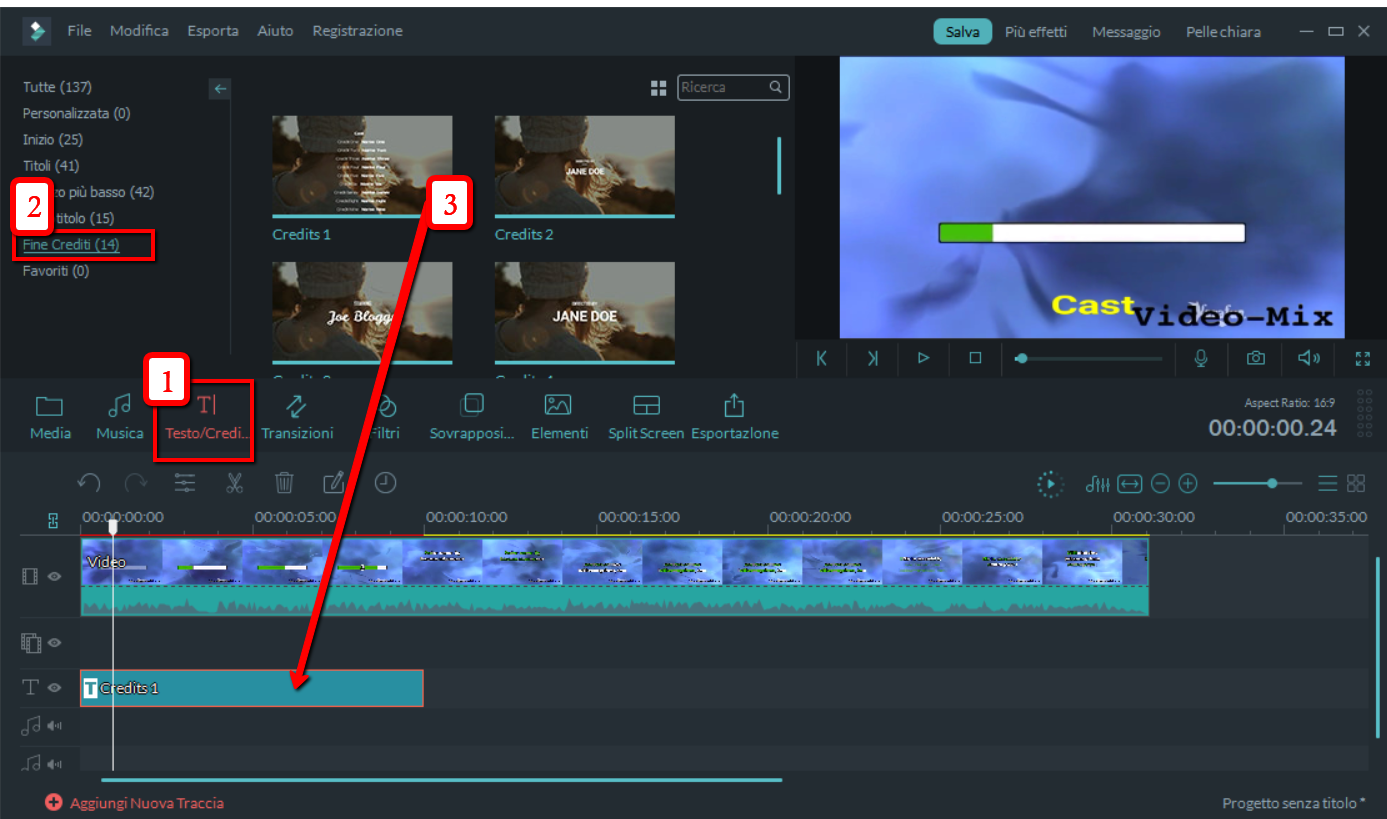Select the Credits 2 thumbnail
This screenshot has height=819, width=1387.
(584, 166)
